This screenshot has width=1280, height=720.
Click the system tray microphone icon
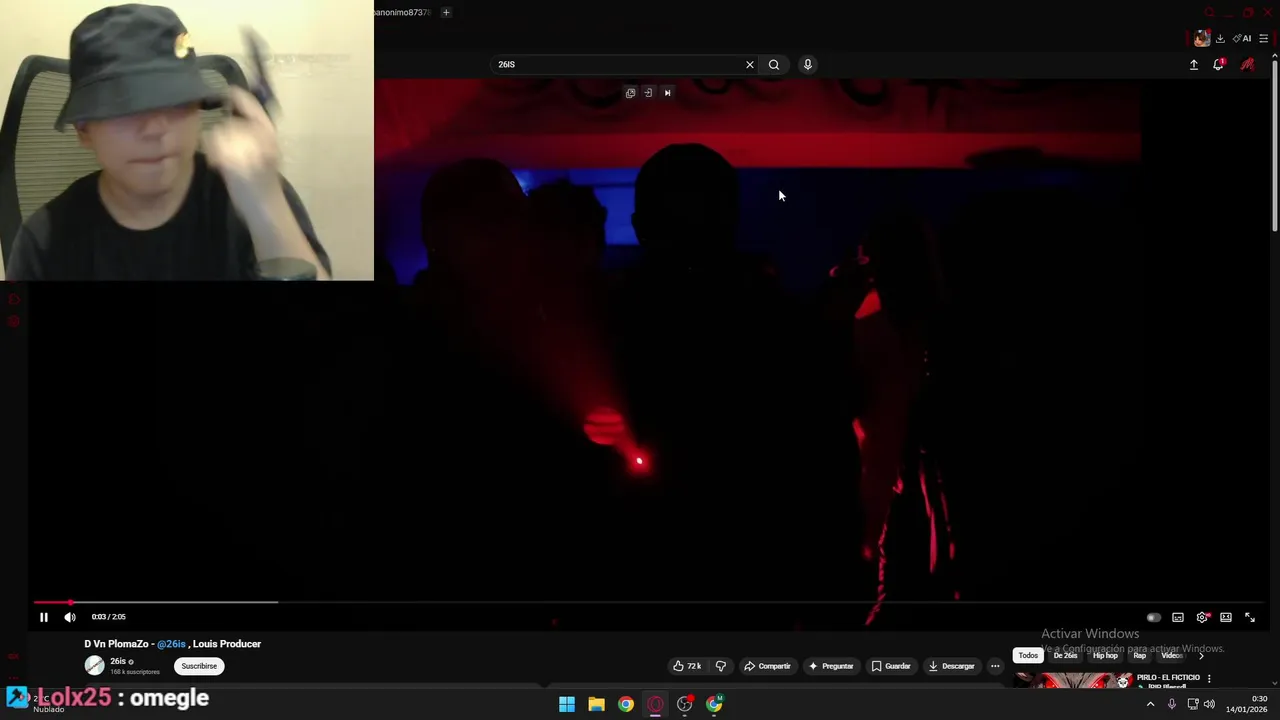pos(1172,704)
